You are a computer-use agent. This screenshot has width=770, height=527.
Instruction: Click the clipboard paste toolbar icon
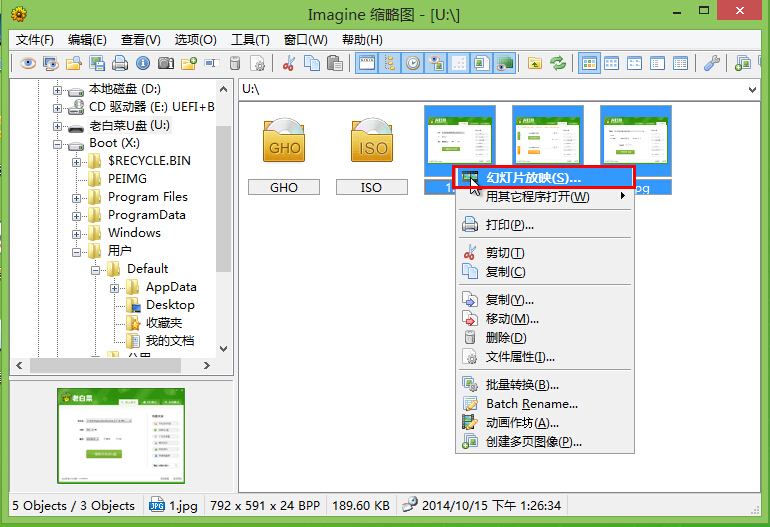(x=334, y=63)
